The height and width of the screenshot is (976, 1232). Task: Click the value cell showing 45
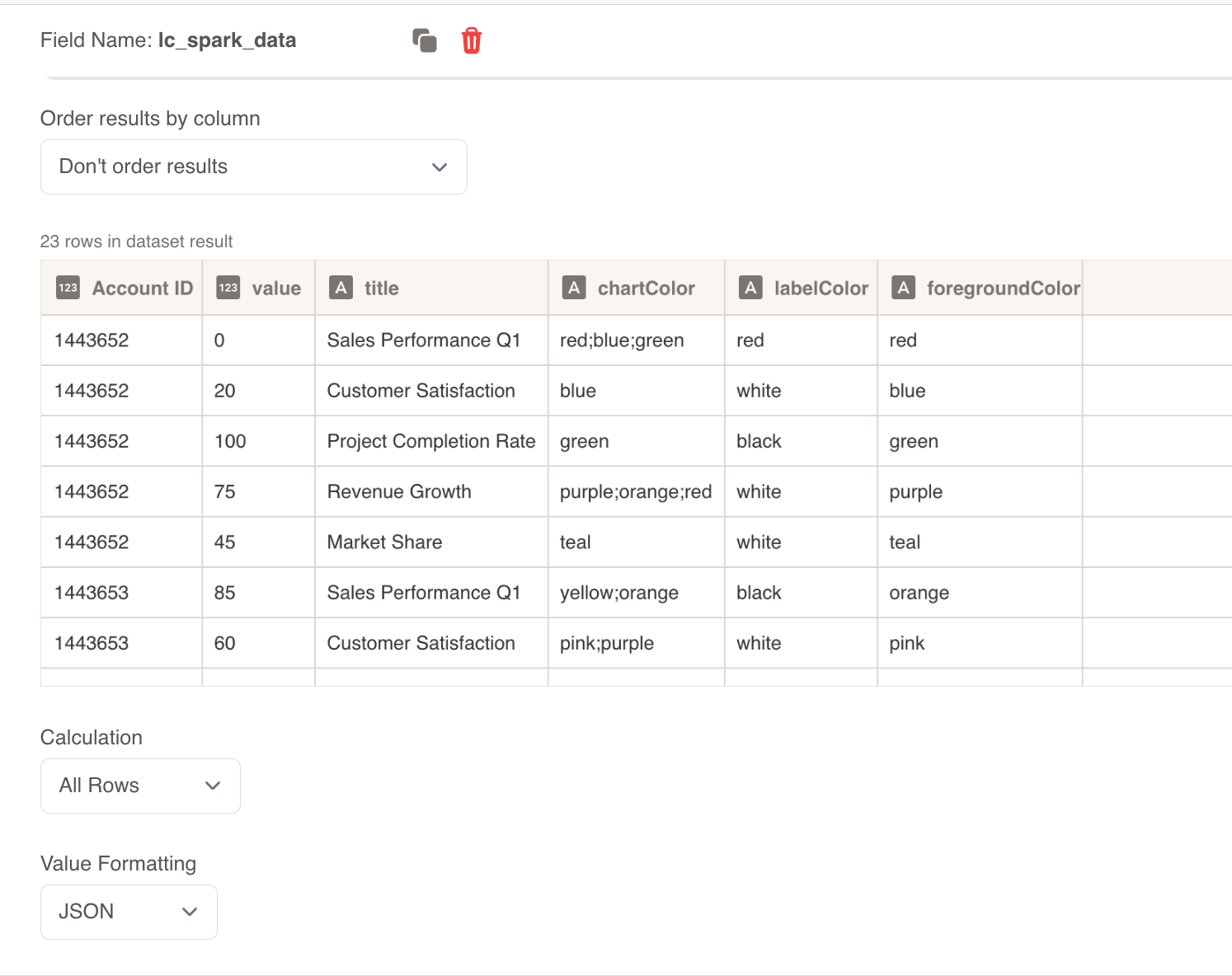259,542
